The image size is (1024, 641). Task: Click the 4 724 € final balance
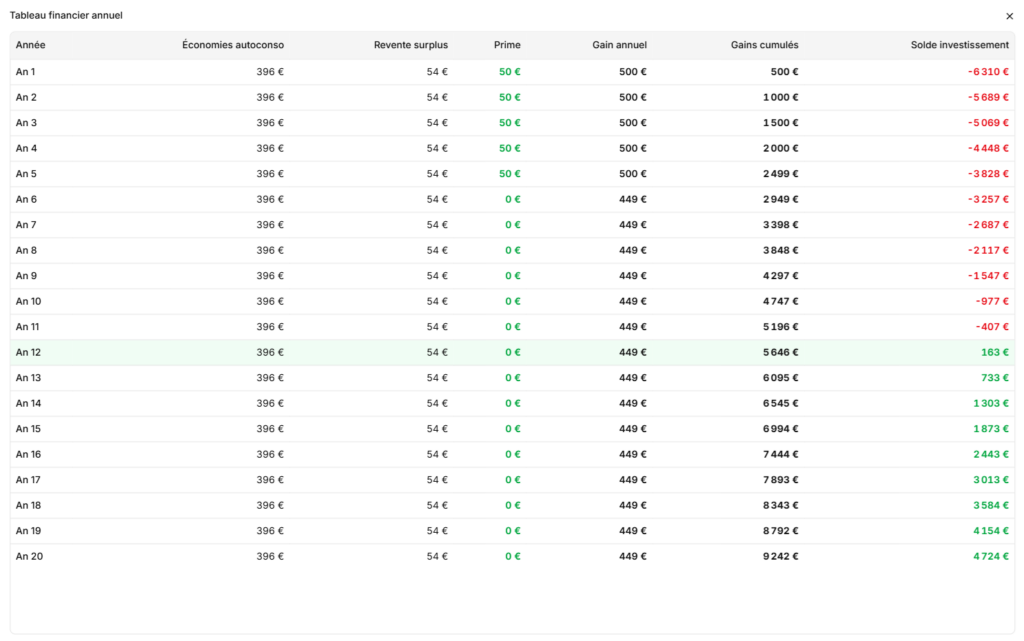991,557
